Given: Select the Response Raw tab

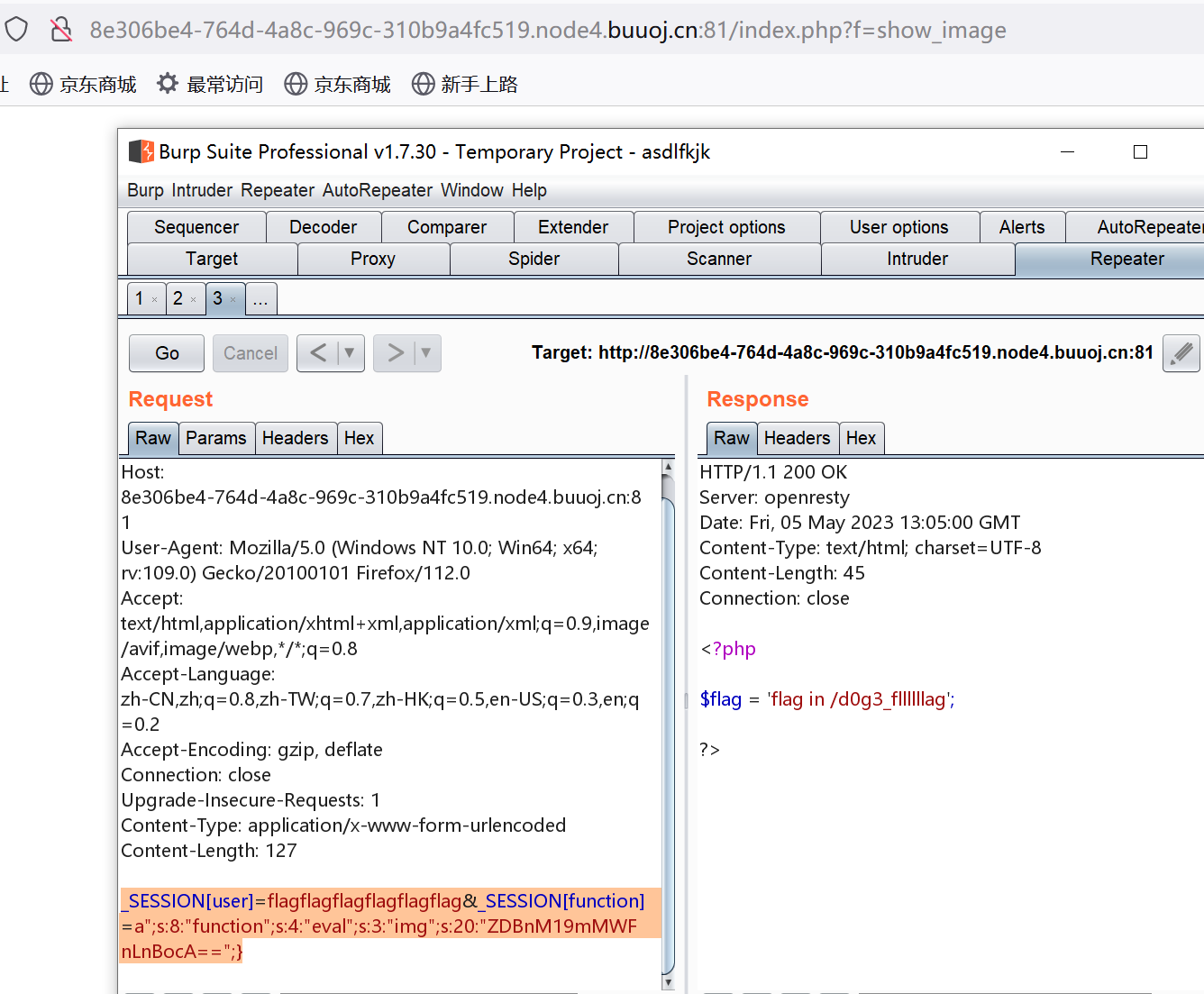Looking at the screenshot, I should point(732,438).
